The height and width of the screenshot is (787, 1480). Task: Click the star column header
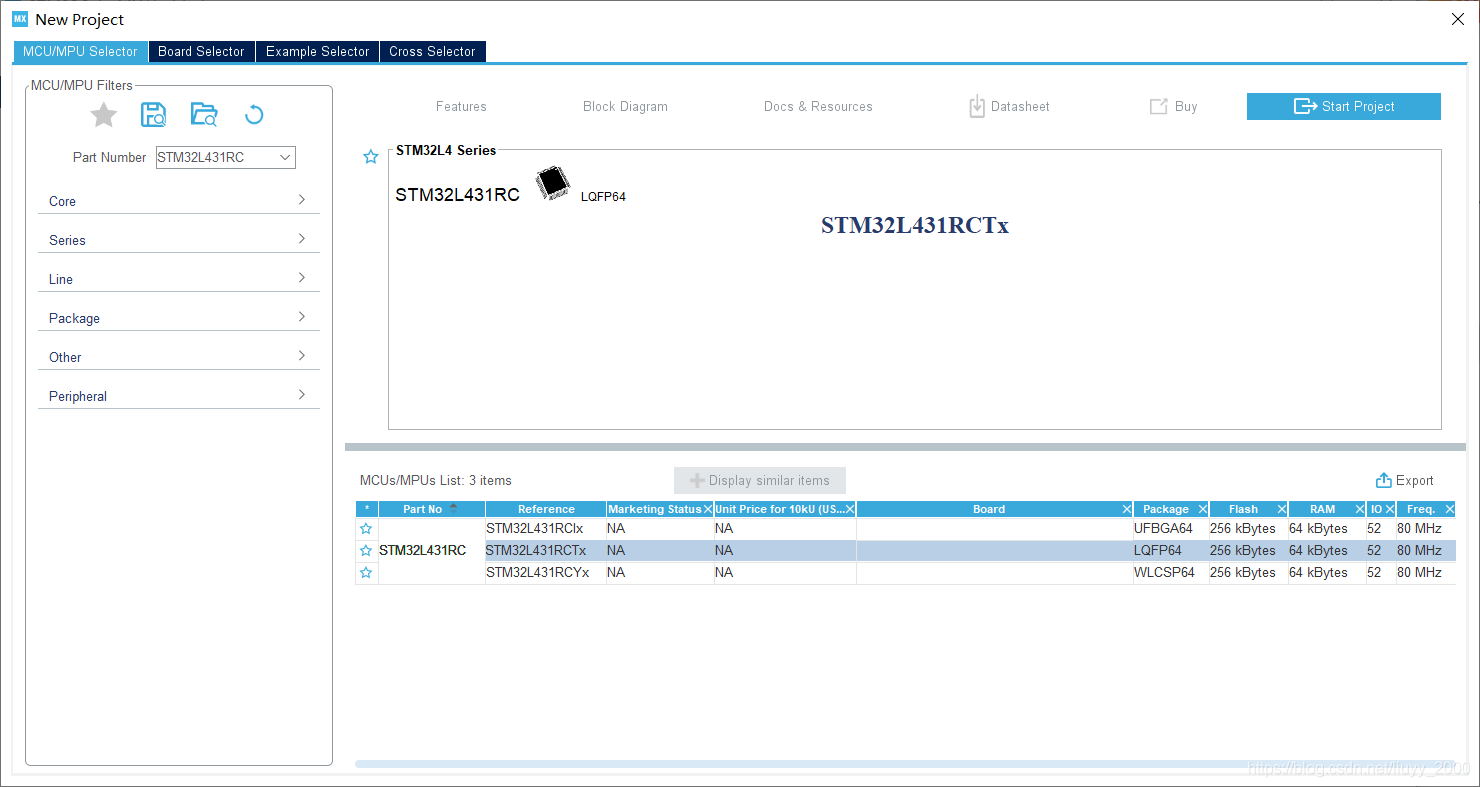click(367, 509)
